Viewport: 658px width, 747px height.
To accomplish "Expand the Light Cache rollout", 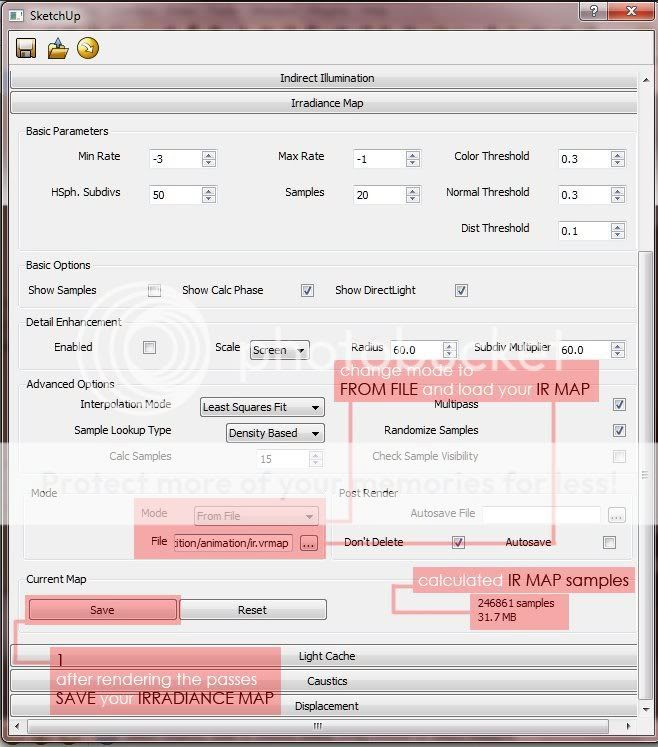I will [324, 656].
